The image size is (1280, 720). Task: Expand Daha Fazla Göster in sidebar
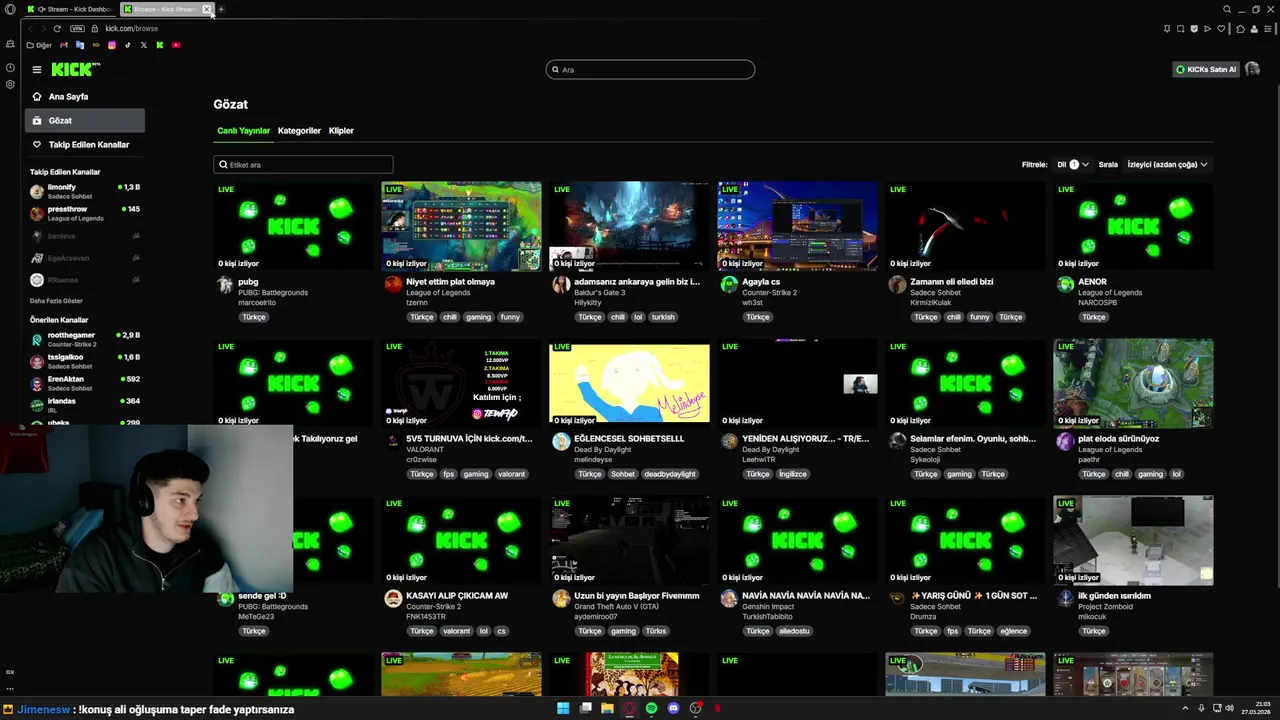click(56, 300)
